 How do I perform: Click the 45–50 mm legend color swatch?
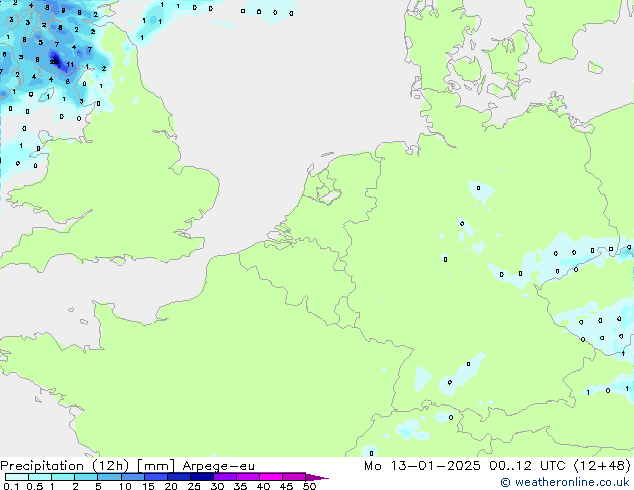(x=294, y=477)
